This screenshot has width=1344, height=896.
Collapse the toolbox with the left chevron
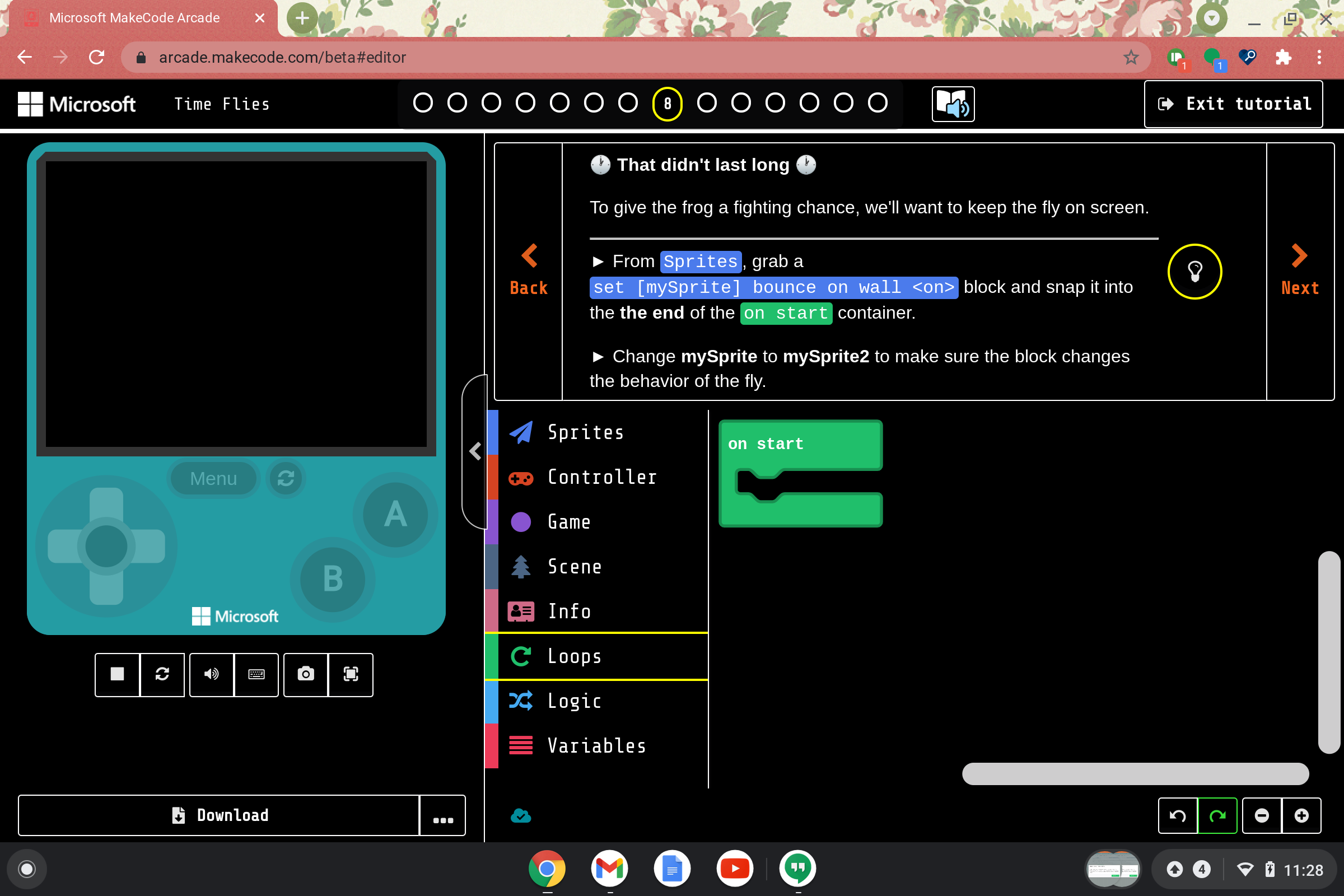tap(475, 451)
